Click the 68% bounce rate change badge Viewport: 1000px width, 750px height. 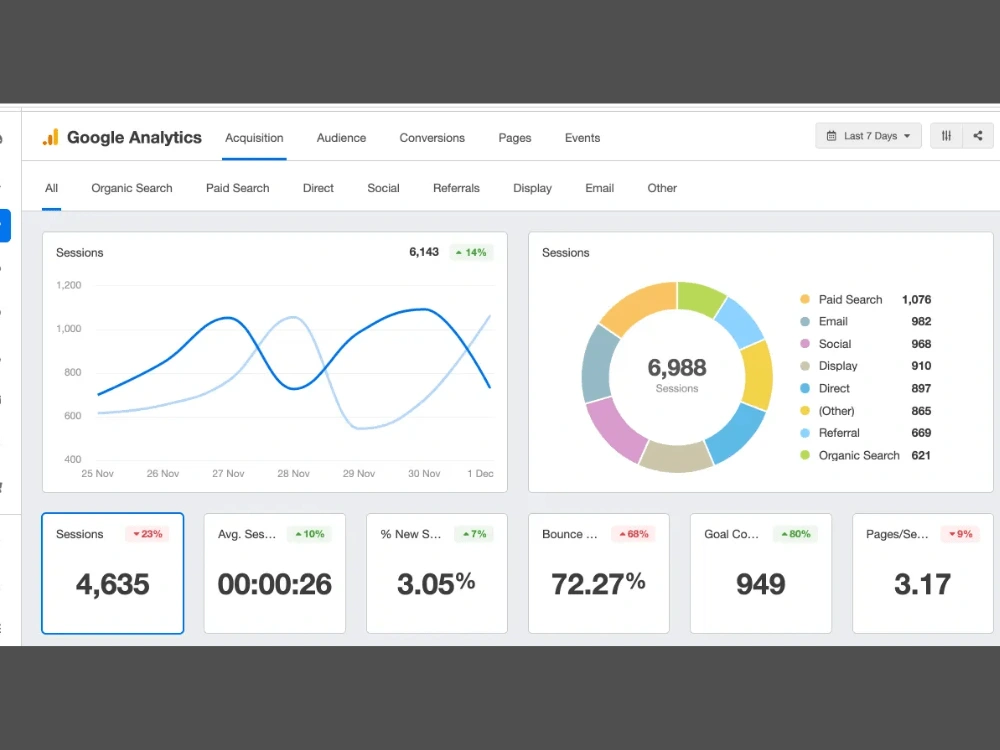pos(633,534)
